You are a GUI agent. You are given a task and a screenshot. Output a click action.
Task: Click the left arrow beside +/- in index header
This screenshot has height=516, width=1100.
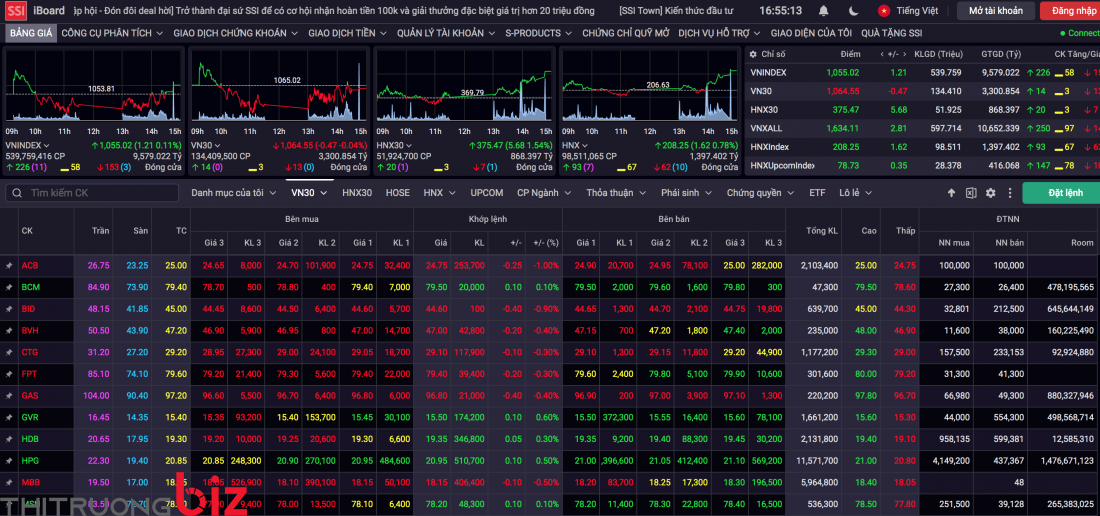tap(883, 54)
